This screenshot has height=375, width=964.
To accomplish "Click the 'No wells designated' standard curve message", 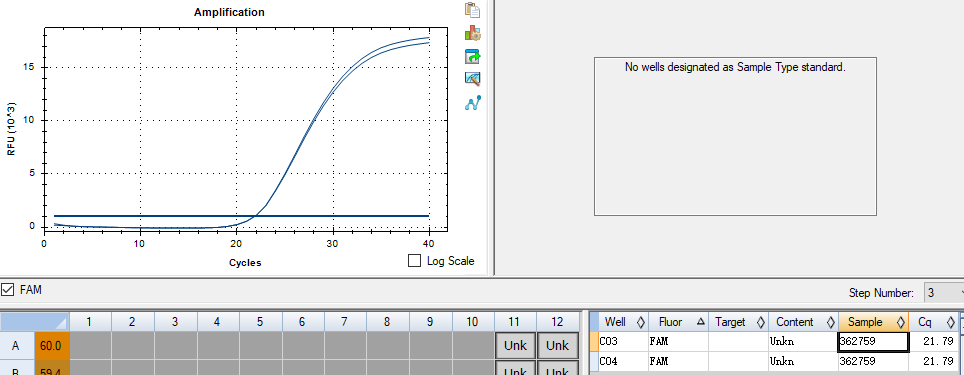I will coord(735,67).
